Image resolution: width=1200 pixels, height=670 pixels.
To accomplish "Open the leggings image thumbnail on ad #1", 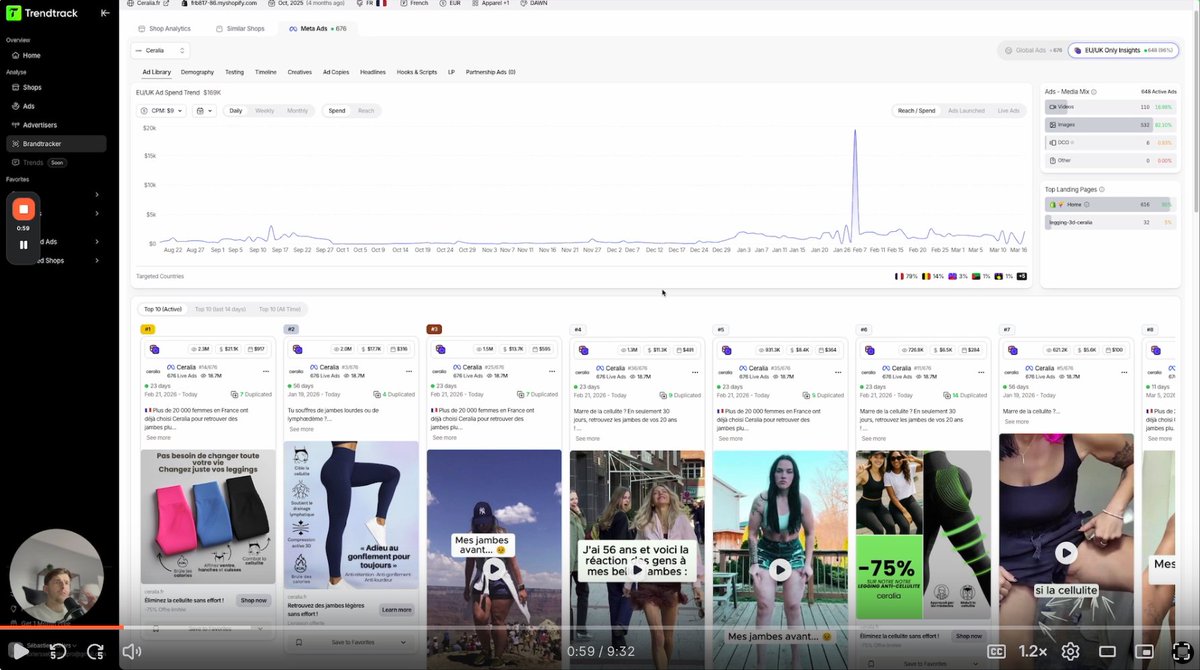I will (208, 517).
